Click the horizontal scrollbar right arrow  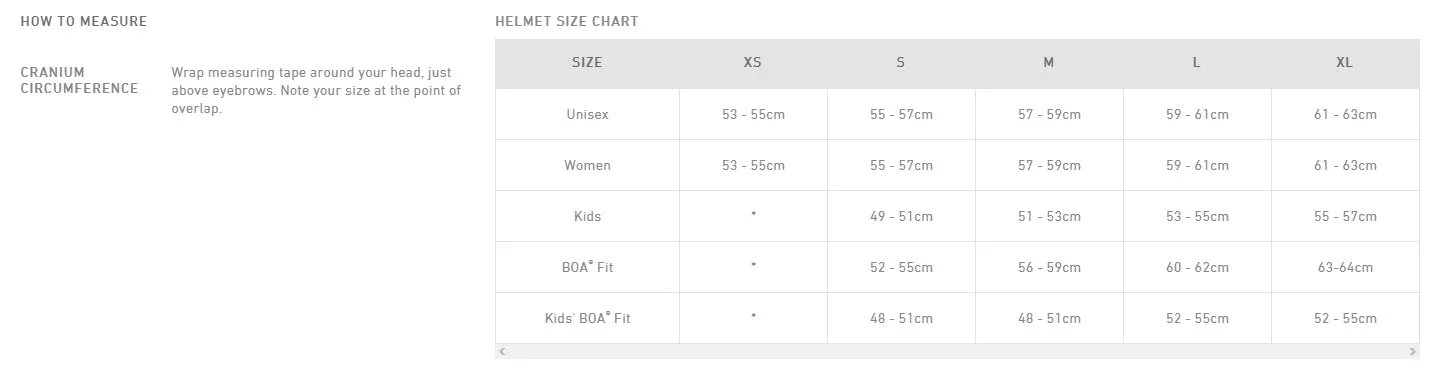point(1413,352)
